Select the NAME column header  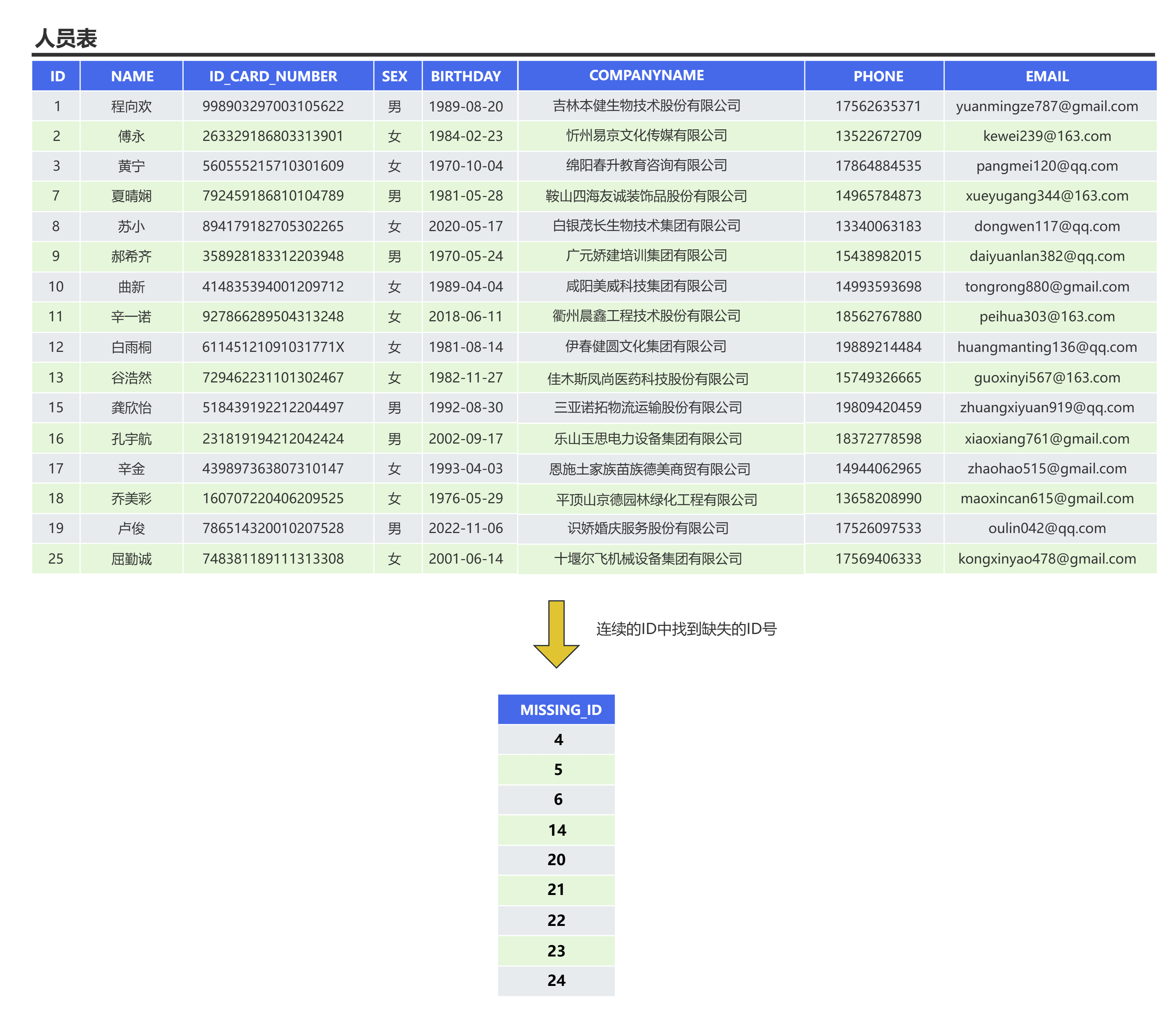point(132,76)
